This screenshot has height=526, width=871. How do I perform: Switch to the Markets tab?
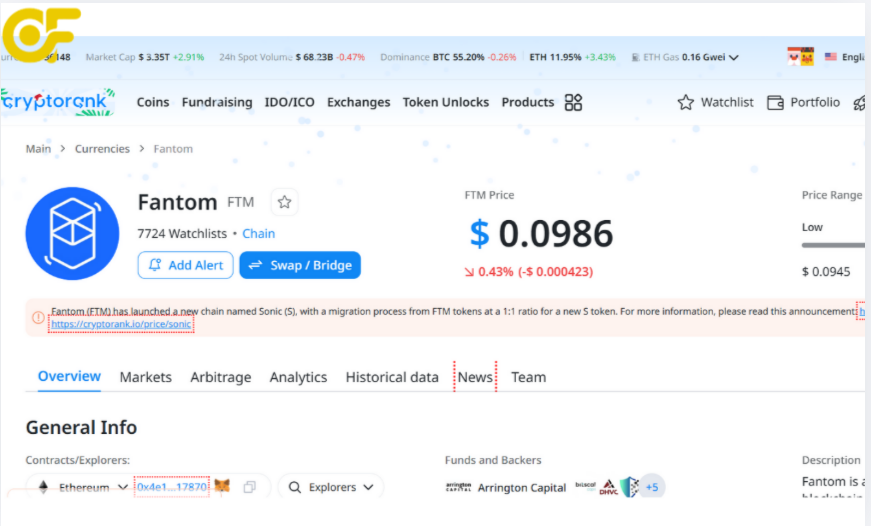(146, 377)
